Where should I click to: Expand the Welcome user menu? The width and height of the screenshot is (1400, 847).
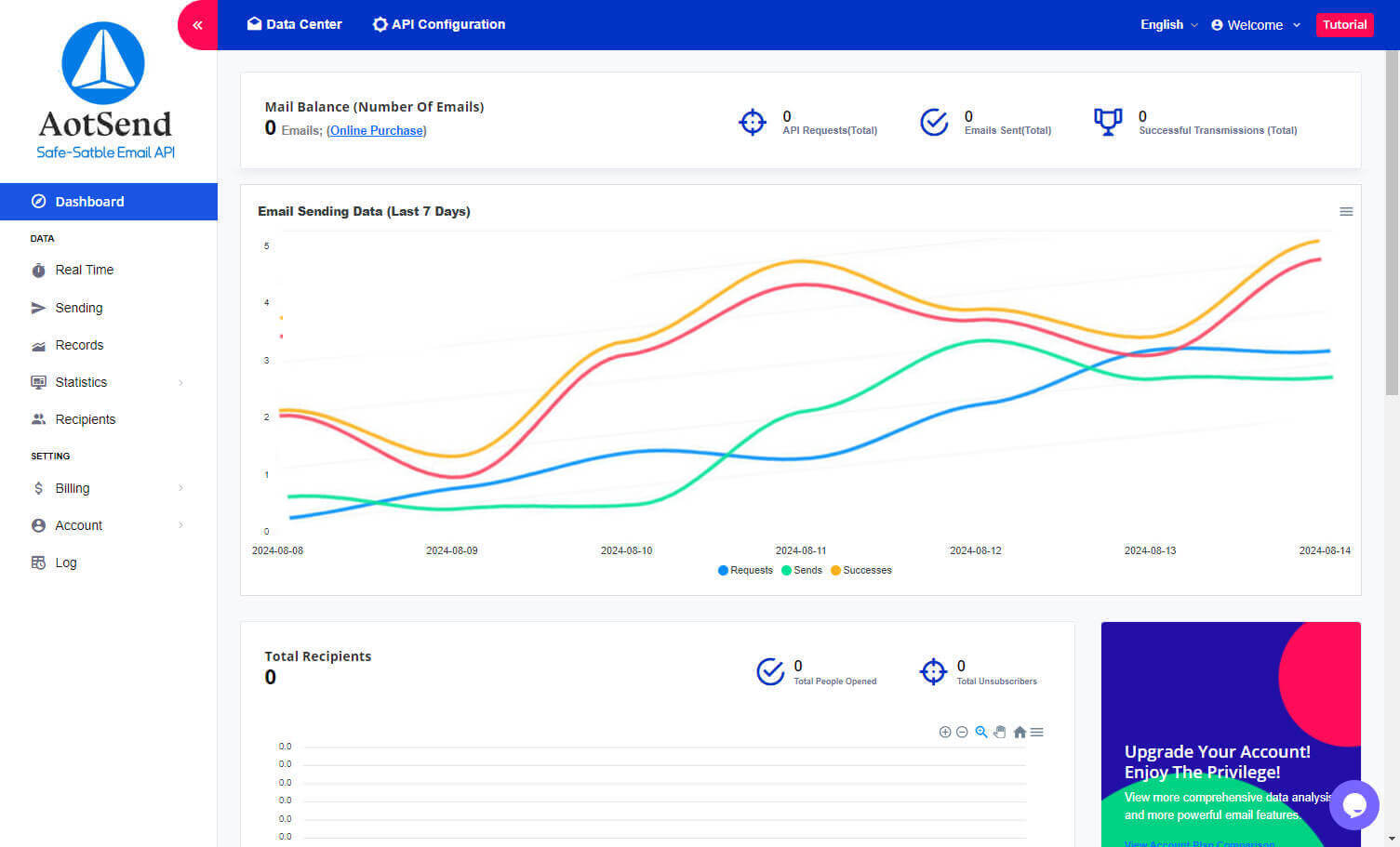click(1255, 25)
